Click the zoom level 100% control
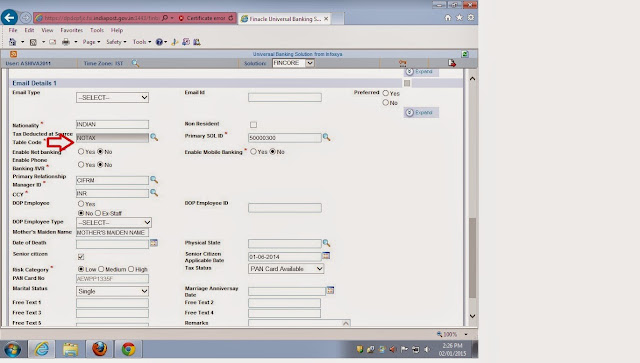This screenshot has width=640, height=363. (452, 334)
